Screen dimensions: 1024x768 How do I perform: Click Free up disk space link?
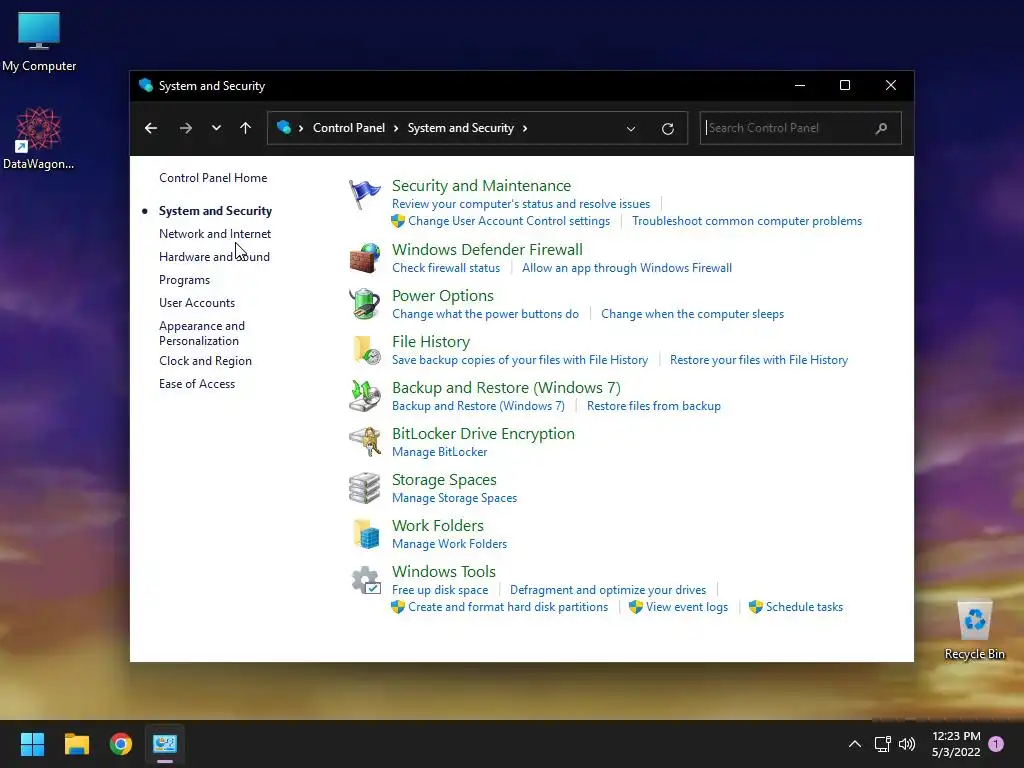tap(440, 590)
